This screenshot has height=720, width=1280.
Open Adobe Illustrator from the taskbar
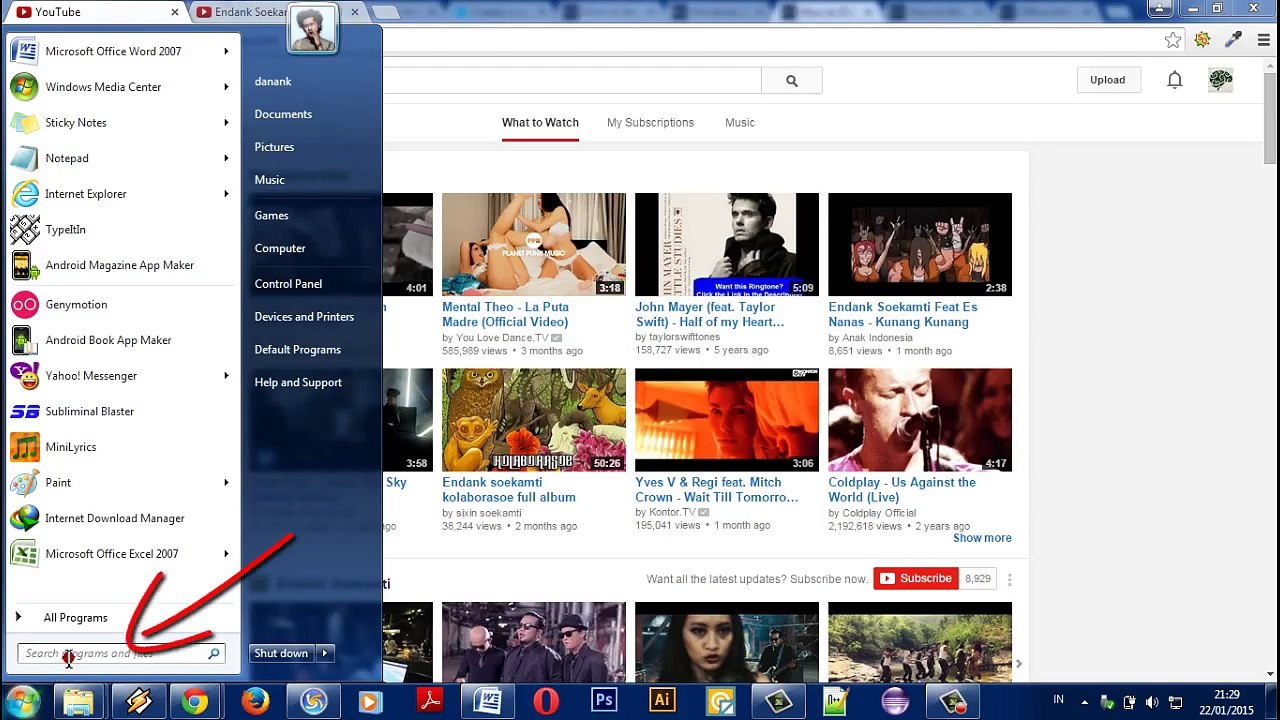click(662, 701)
